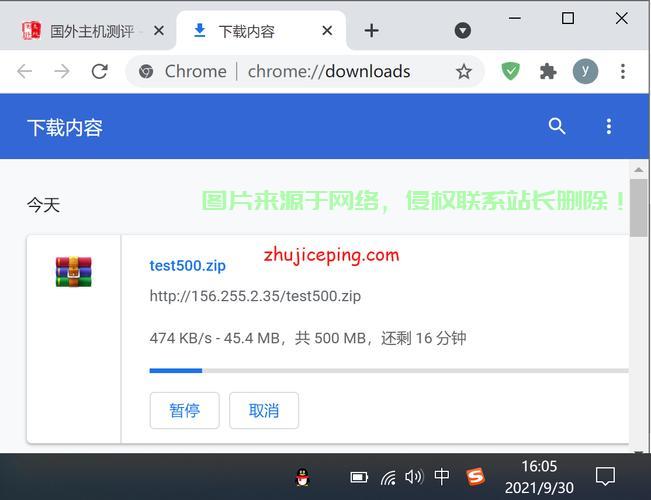Click the profile avatar labeled y
The image size is (651, 500).
[585, 71]
